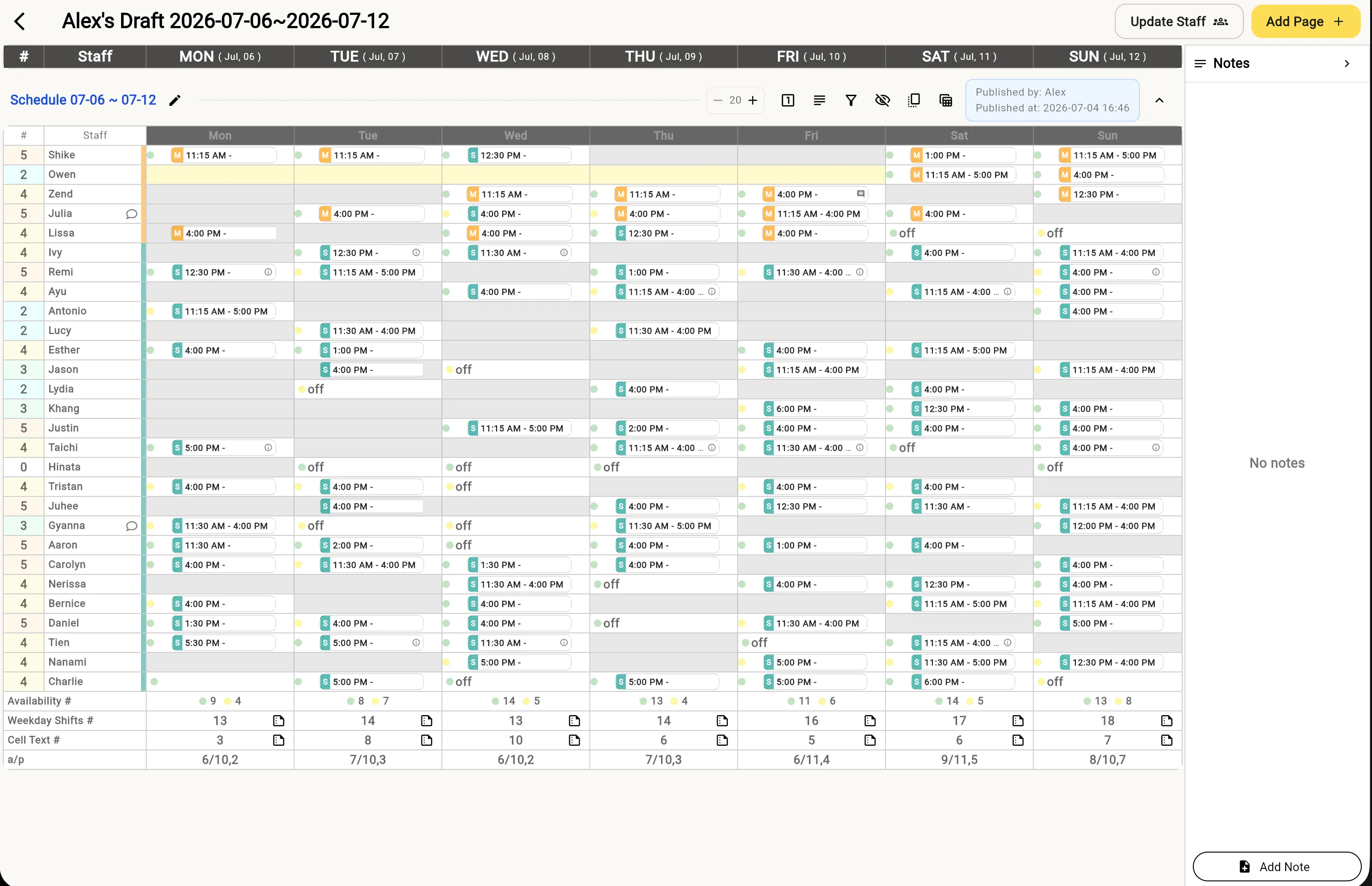Image resolution: width=1372 pixels, height=886 pixels.
Task: Open the Schedule 07-06 ~ 07-12 link
Action: 83,100
